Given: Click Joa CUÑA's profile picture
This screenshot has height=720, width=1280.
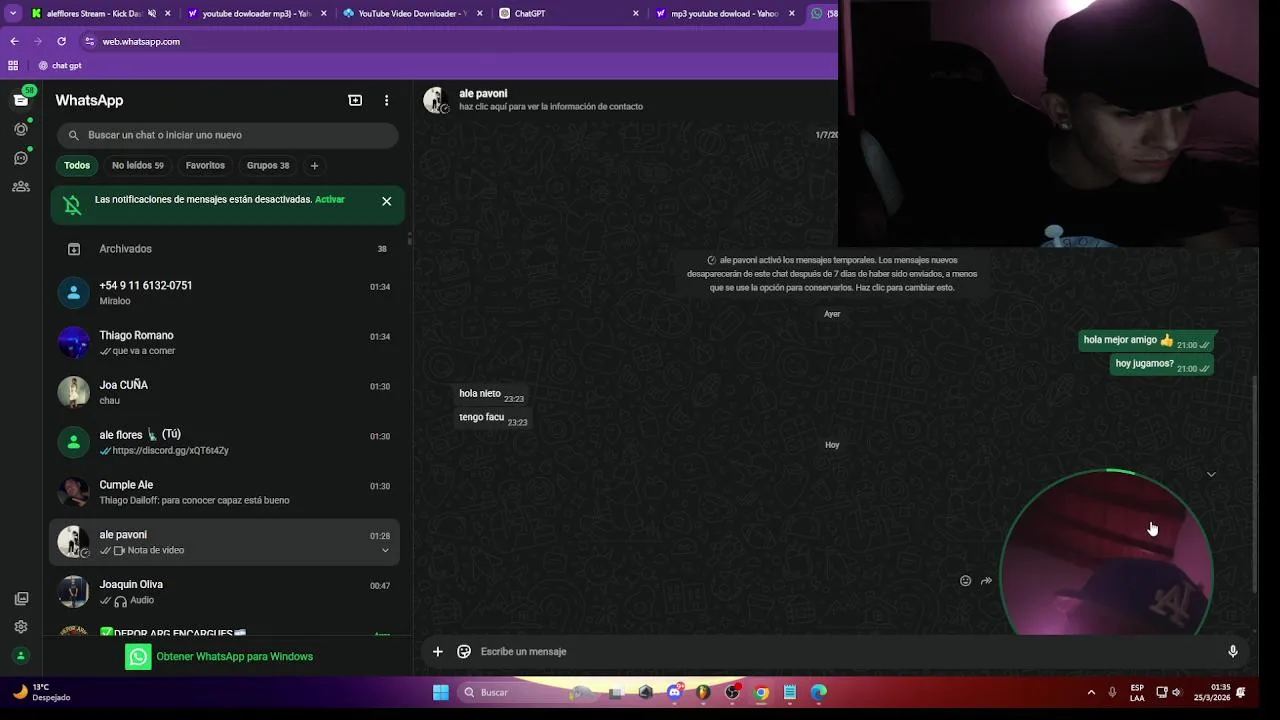Looking at the screenshot, I should [73, 392].
